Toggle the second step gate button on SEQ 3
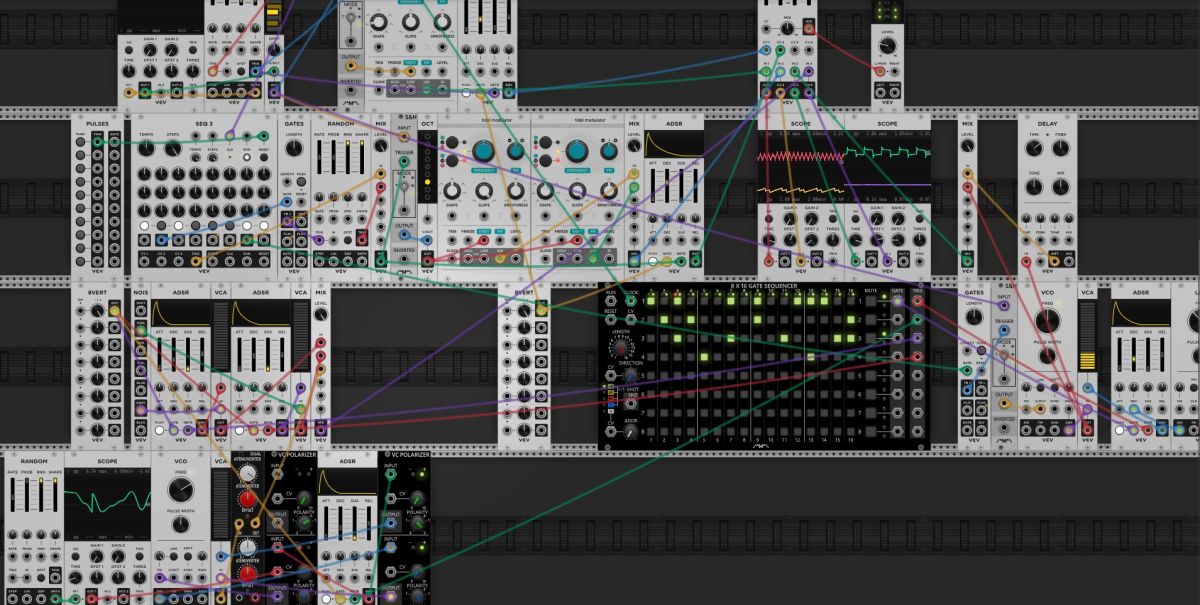 coord(161,225)
